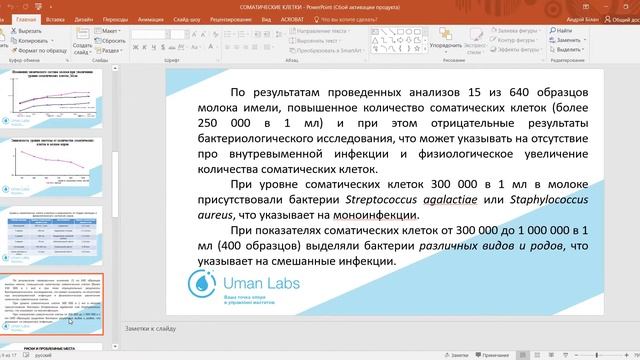640x360 pixels.
Task: Decrease font size with small A button
Action: (x=203, y=35)
